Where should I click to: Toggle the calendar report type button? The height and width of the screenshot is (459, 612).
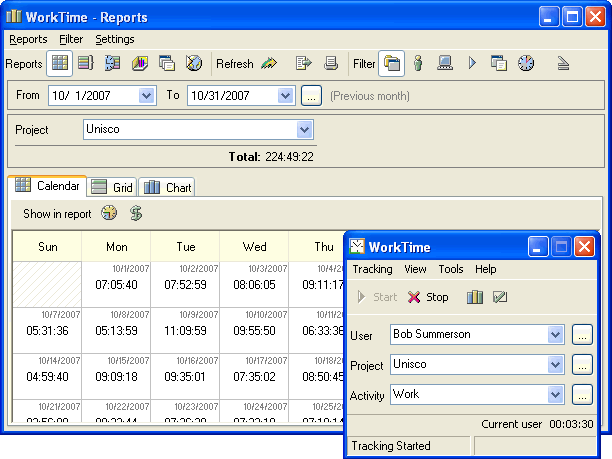[60, 63]
